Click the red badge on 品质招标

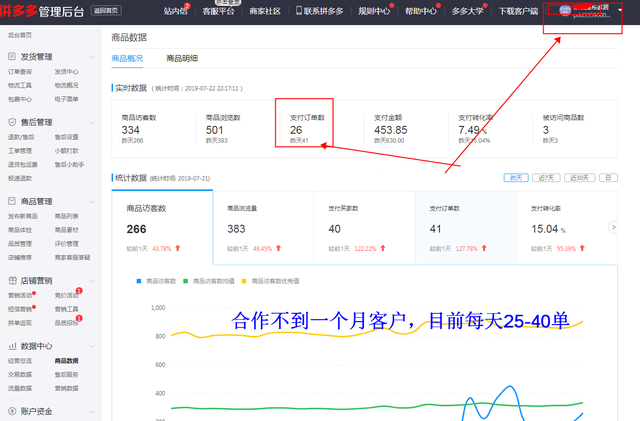click(x=79, y=318)
